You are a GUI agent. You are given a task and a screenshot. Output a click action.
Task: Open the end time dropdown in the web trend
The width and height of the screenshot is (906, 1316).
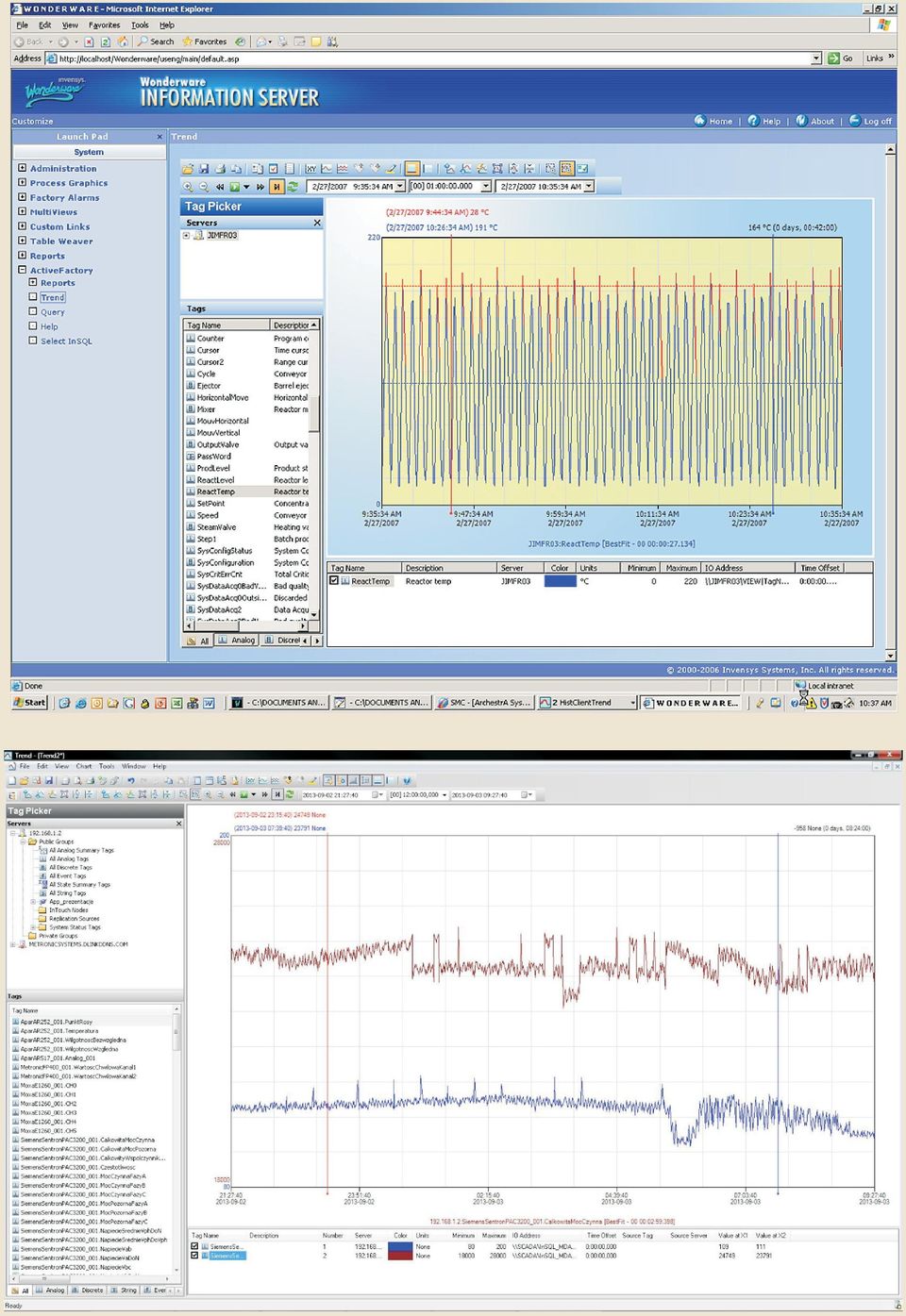(x=589, y=187)
